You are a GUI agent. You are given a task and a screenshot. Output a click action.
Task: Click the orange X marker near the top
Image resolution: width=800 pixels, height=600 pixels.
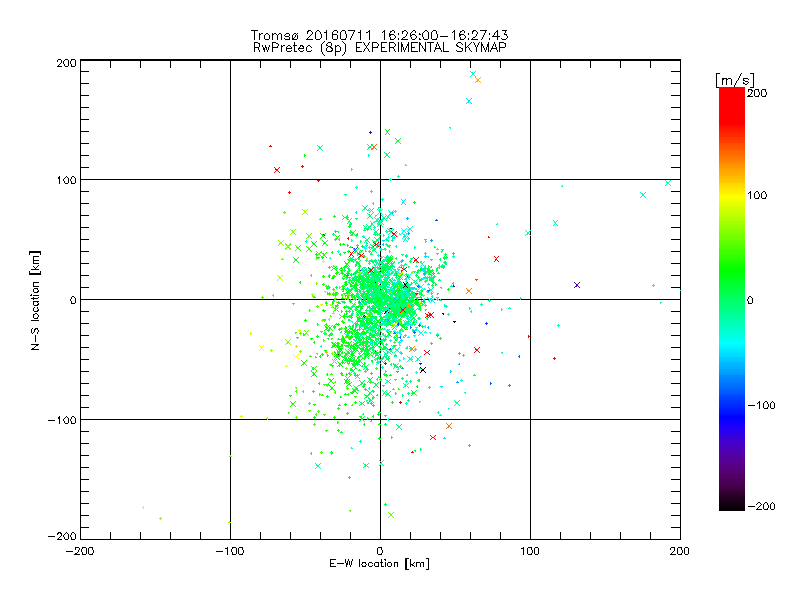[478, 80]
